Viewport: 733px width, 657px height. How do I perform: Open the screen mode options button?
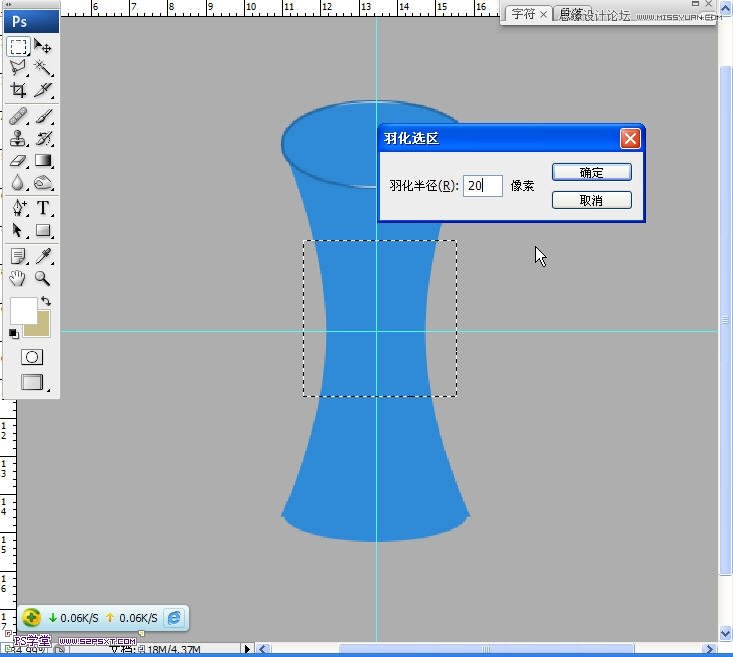click(32, 382)
